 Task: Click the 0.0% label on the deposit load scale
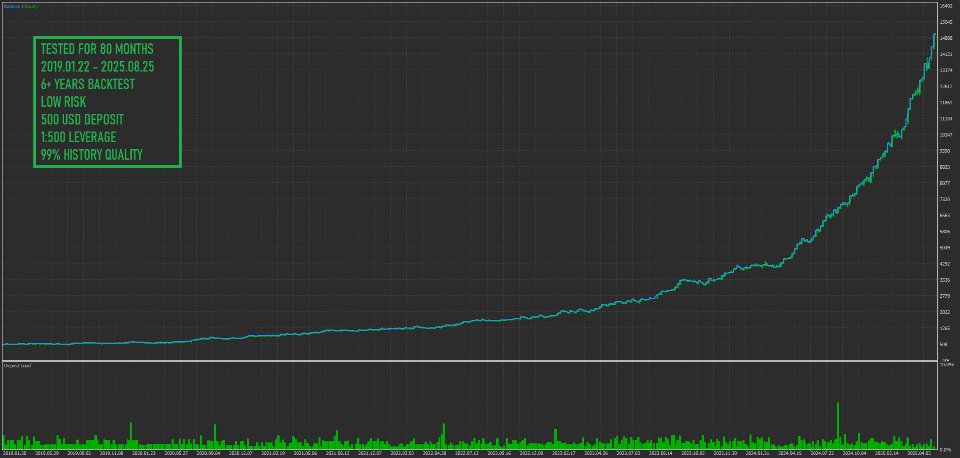click(x=946, y=449)
